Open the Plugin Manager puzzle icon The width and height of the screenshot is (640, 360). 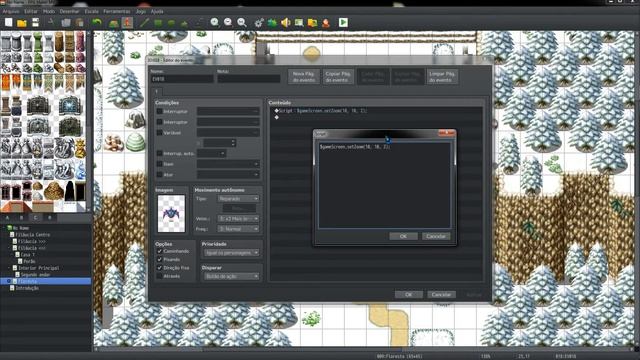tap(272, 22)
